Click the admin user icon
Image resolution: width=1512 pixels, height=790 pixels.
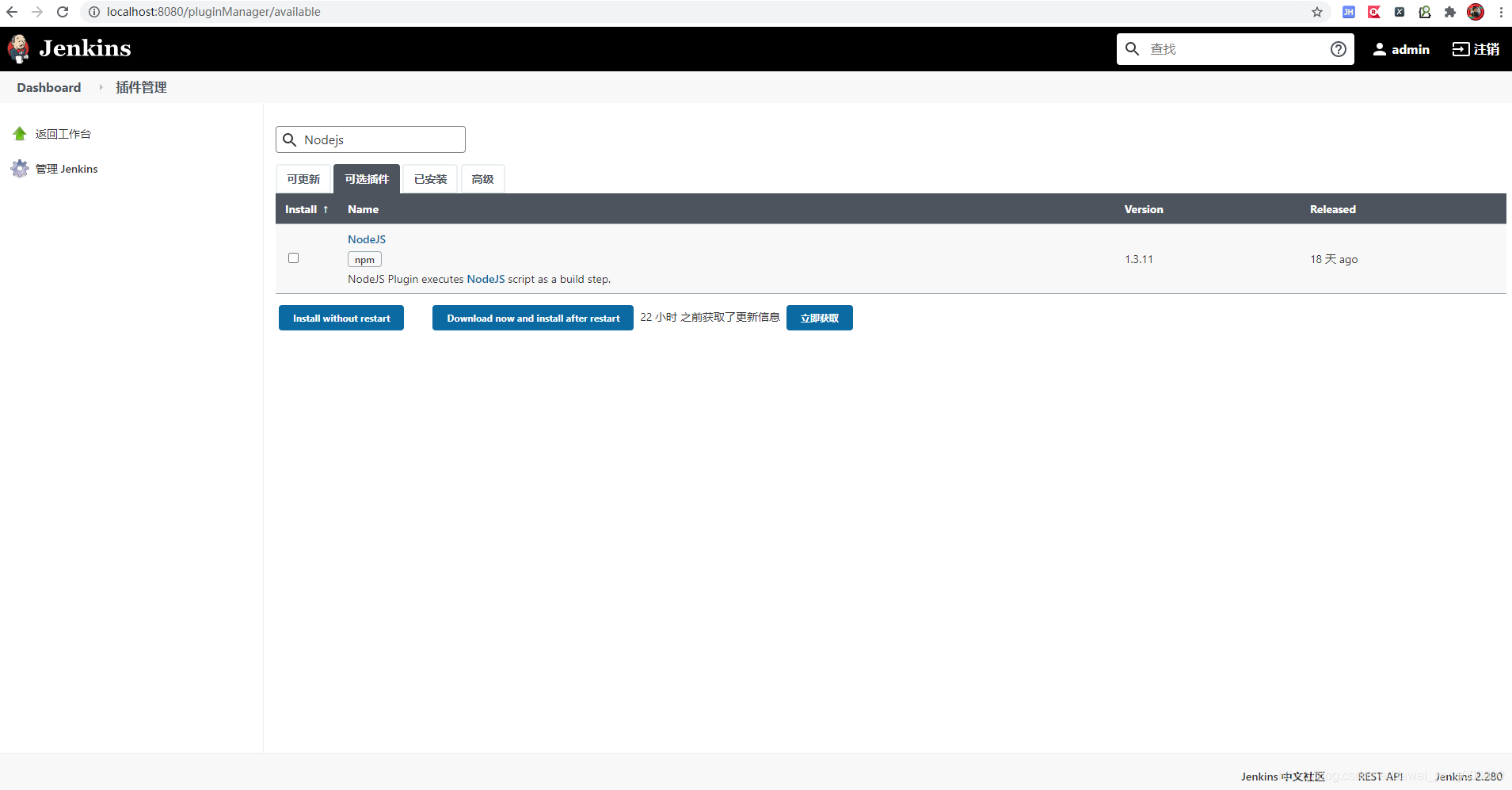(x=1380, y=49)
